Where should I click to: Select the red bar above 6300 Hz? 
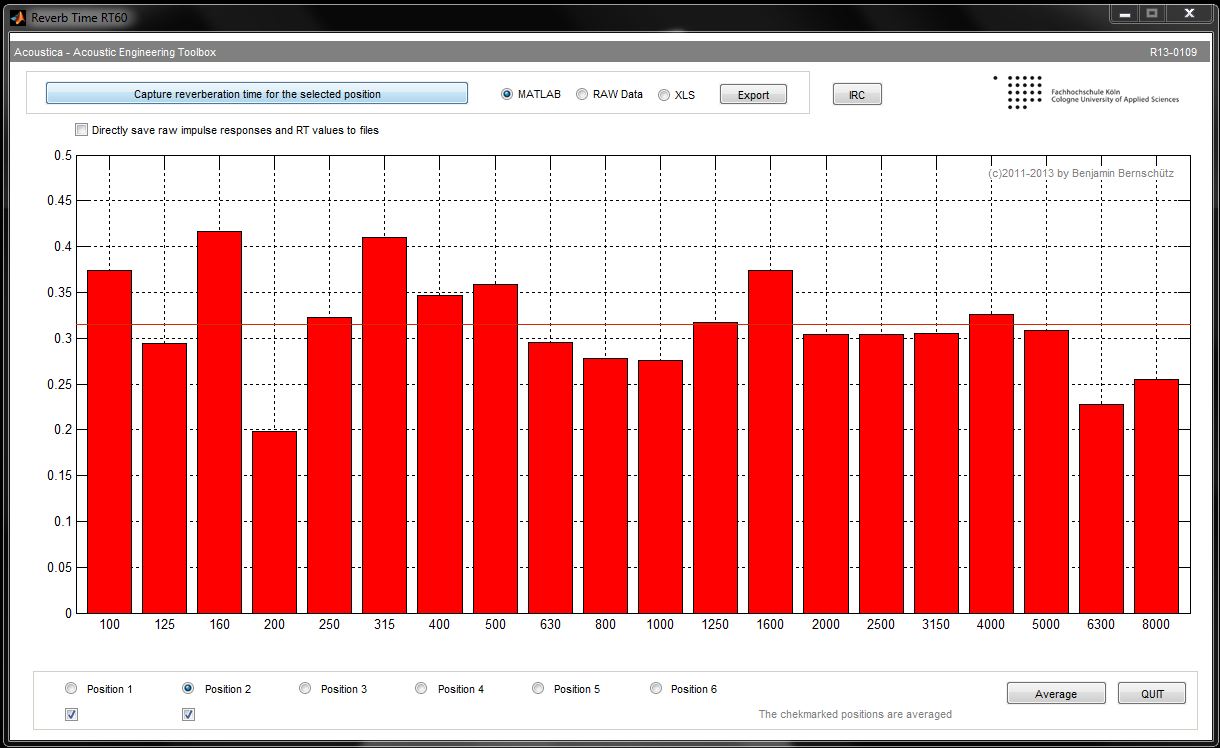[1101, 508]
